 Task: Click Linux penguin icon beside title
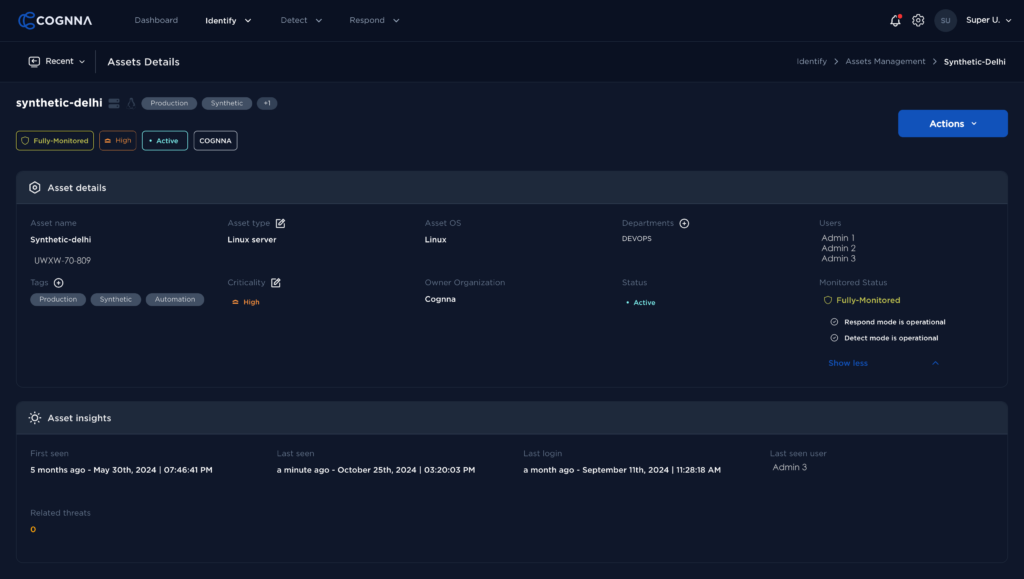131,103
